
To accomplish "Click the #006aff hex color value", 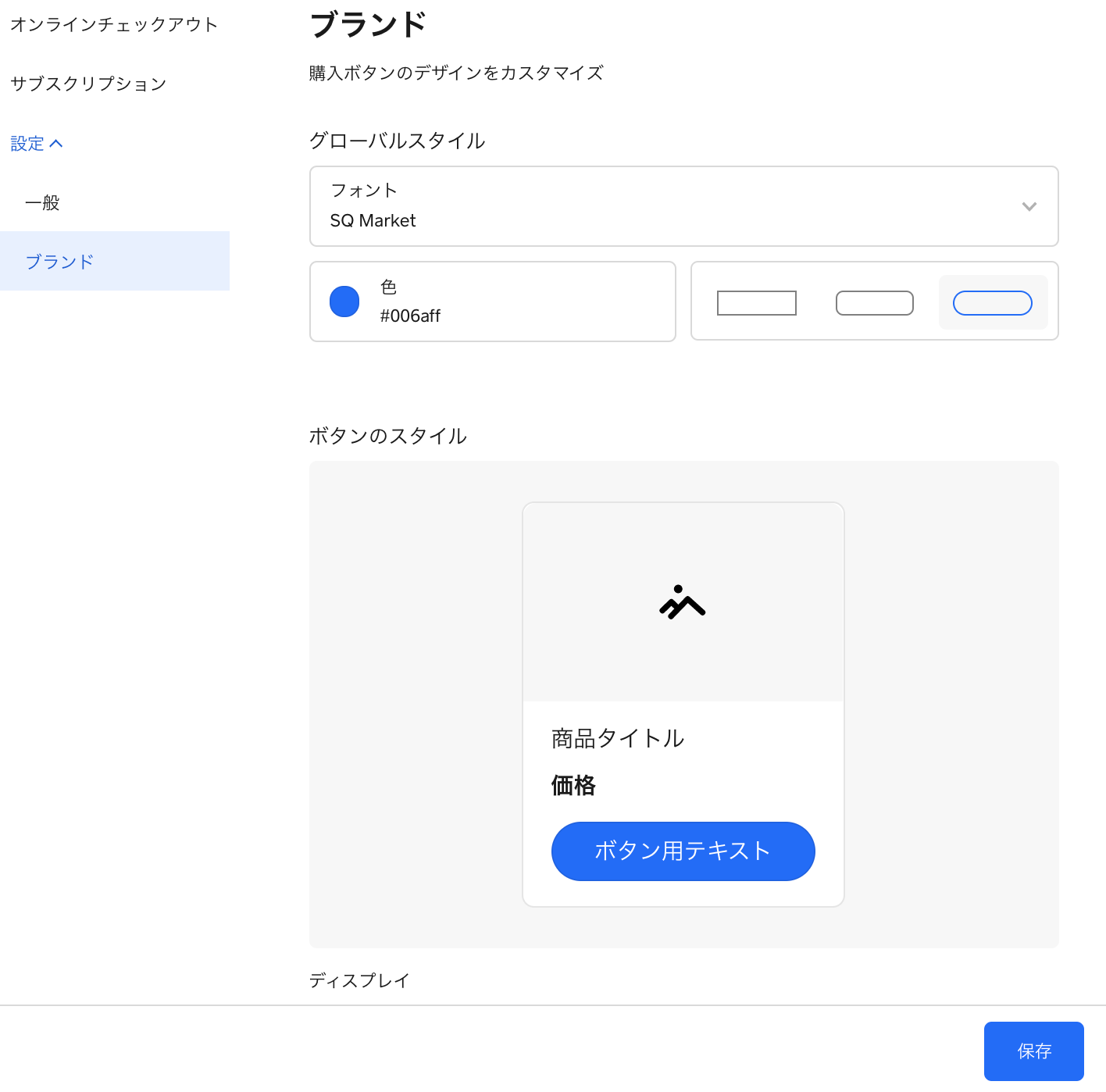I will [410, 316].
